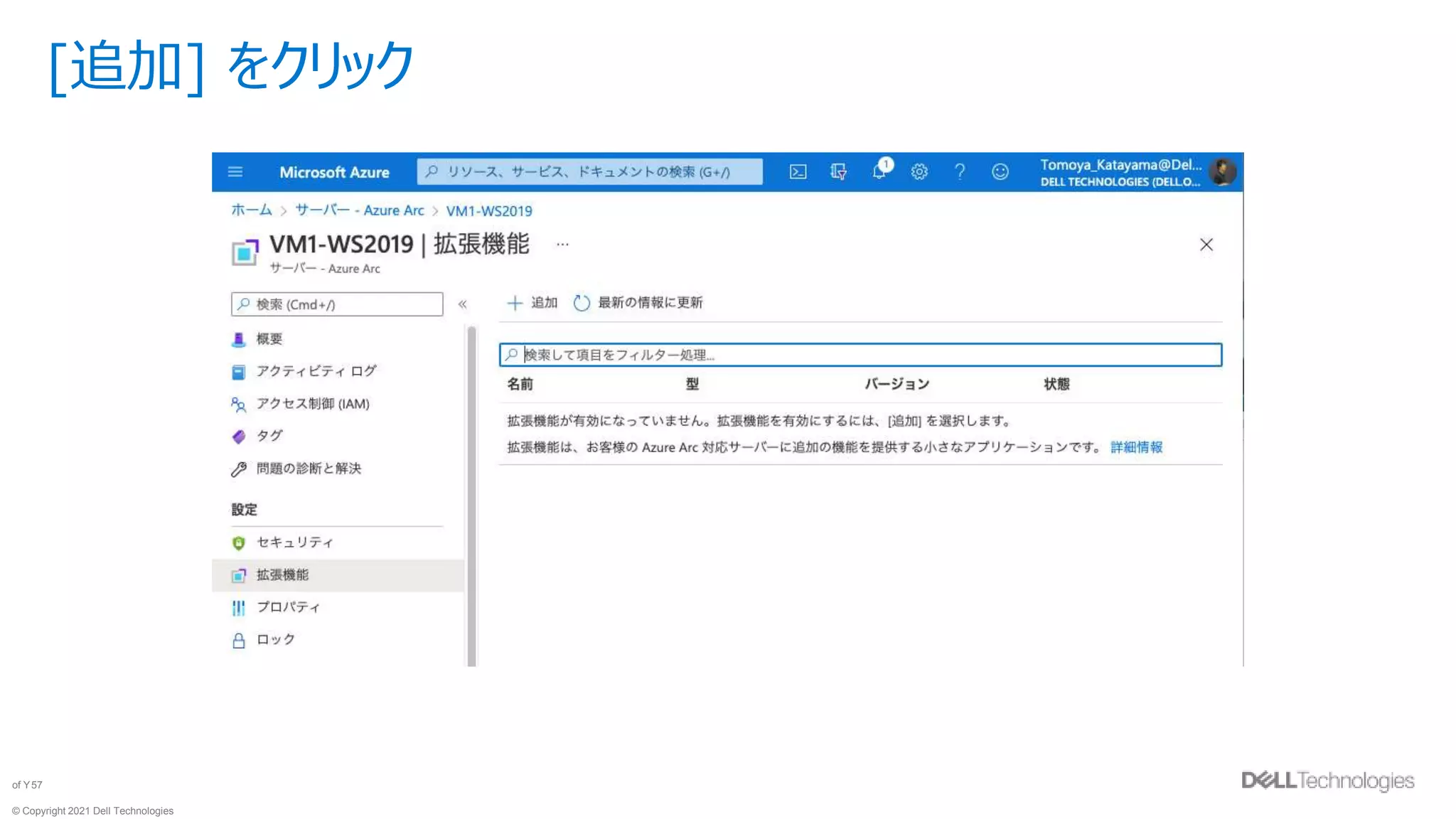Viewport: 1456px width, 819px height.
Task: Open セキュリティ menu item
Action: [294, 542]
